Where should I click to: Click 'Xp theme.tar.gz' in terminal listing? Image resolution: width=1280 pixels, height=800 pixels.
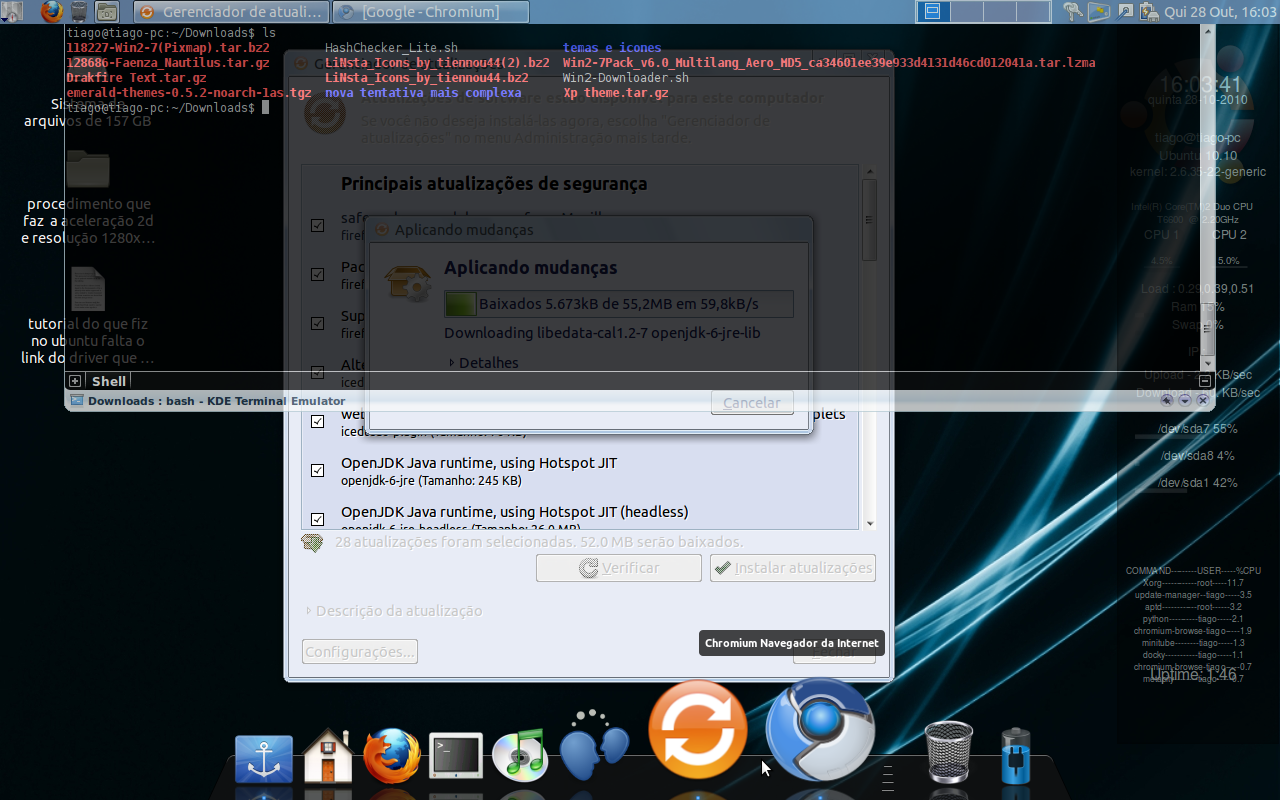[616, 93]
